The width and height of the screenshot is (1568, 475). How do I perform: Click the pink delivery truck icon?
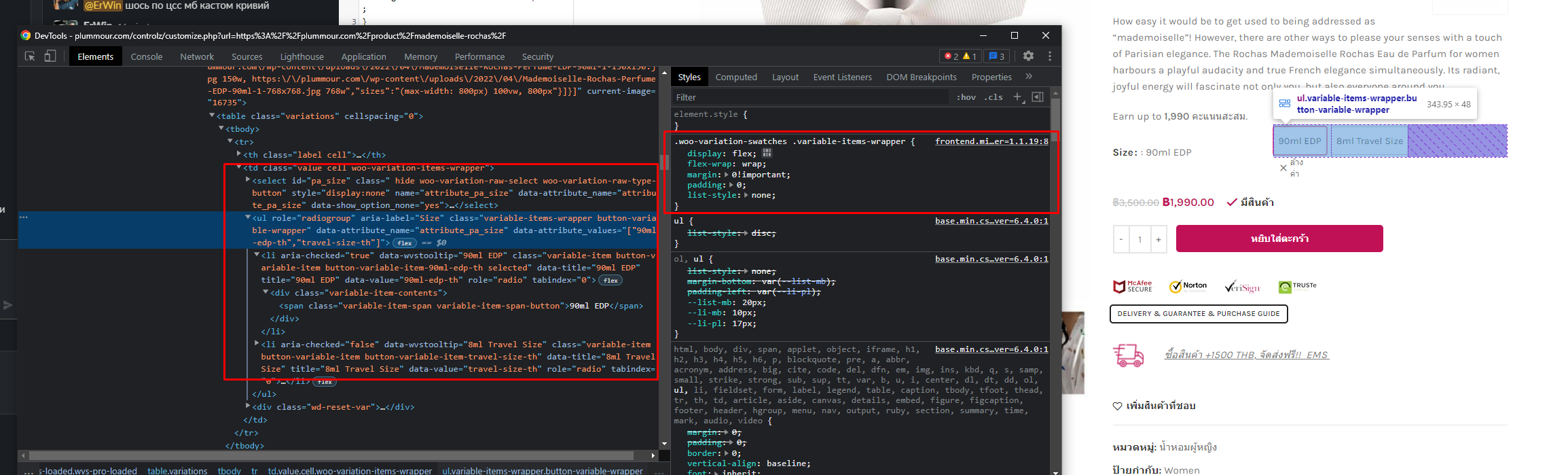[x=1129, y=355]
